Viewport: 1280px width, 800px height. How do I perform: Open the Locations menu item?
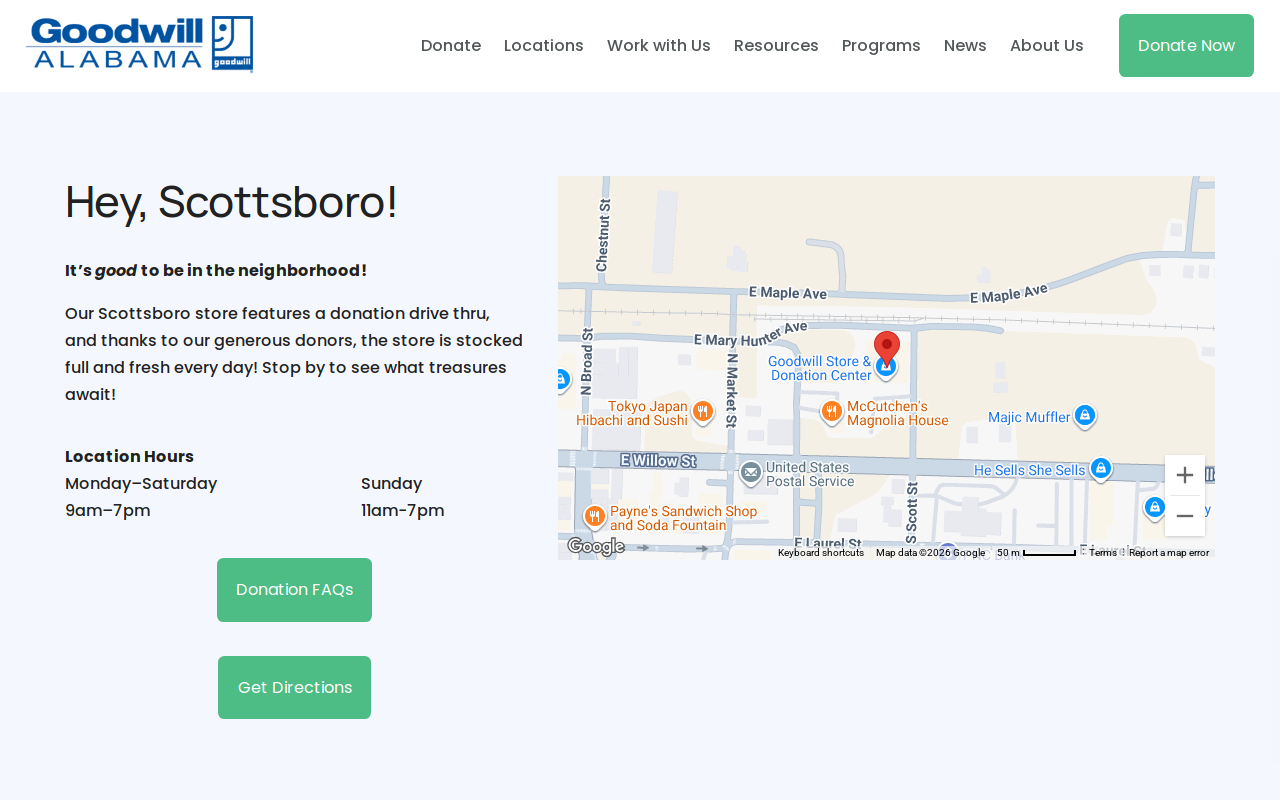pos(544,46)
